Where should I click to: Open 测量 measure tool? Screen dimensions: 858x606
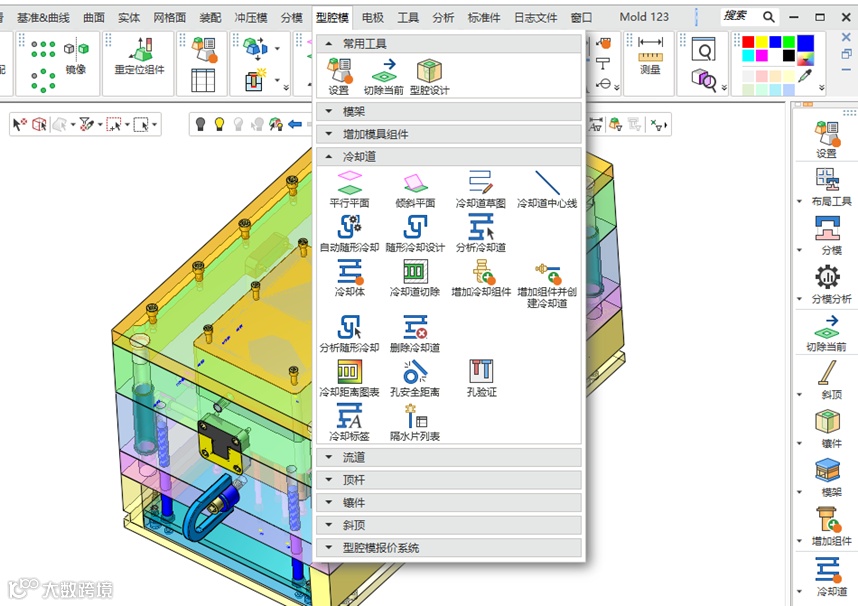click(x=650, y=56)
